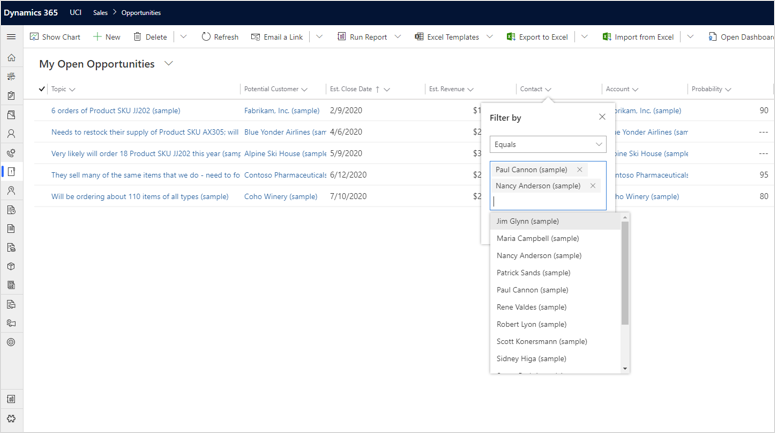Click the Delete trash button
Screen dimensions: 775x433
(x=150, y=37)
